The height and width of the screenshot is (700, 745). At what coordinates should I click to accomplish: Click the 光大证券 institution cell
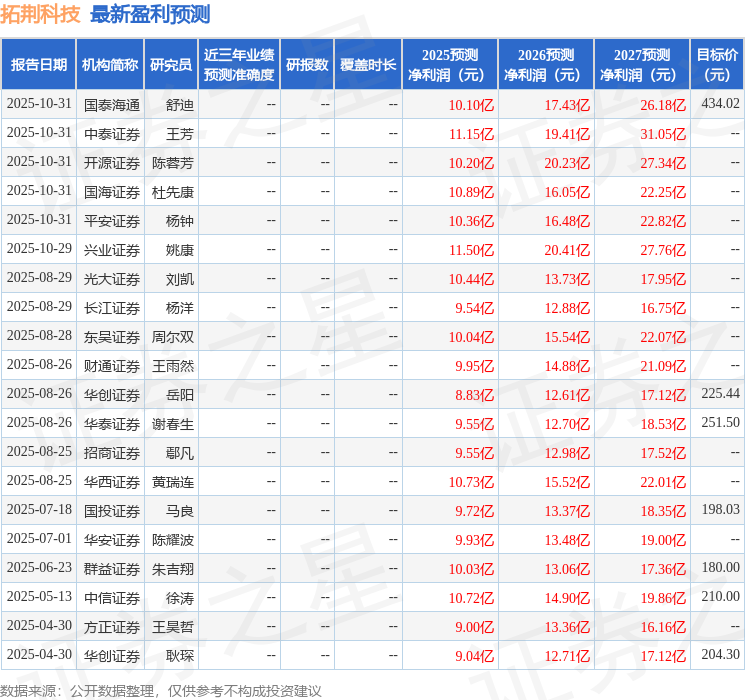point(112,279)
